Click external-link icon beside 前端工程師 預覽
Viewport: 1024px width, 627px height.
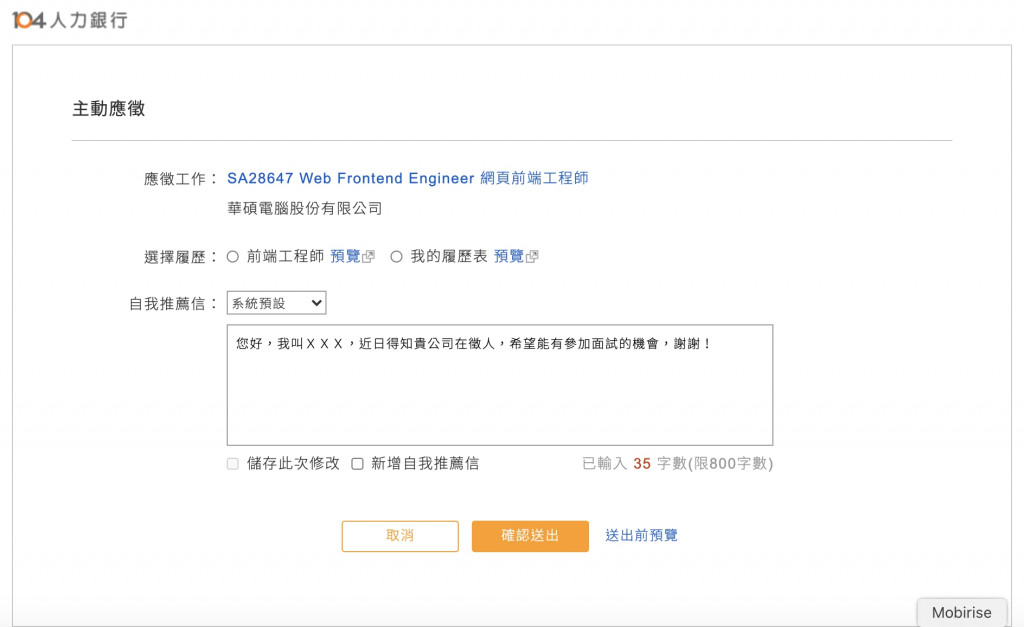(x=369, y=257)
